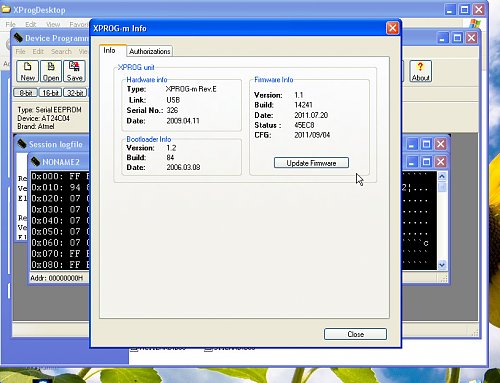Click hex row address 0x070
Screen dimensions: 500x383
click(x=47, y=254)
